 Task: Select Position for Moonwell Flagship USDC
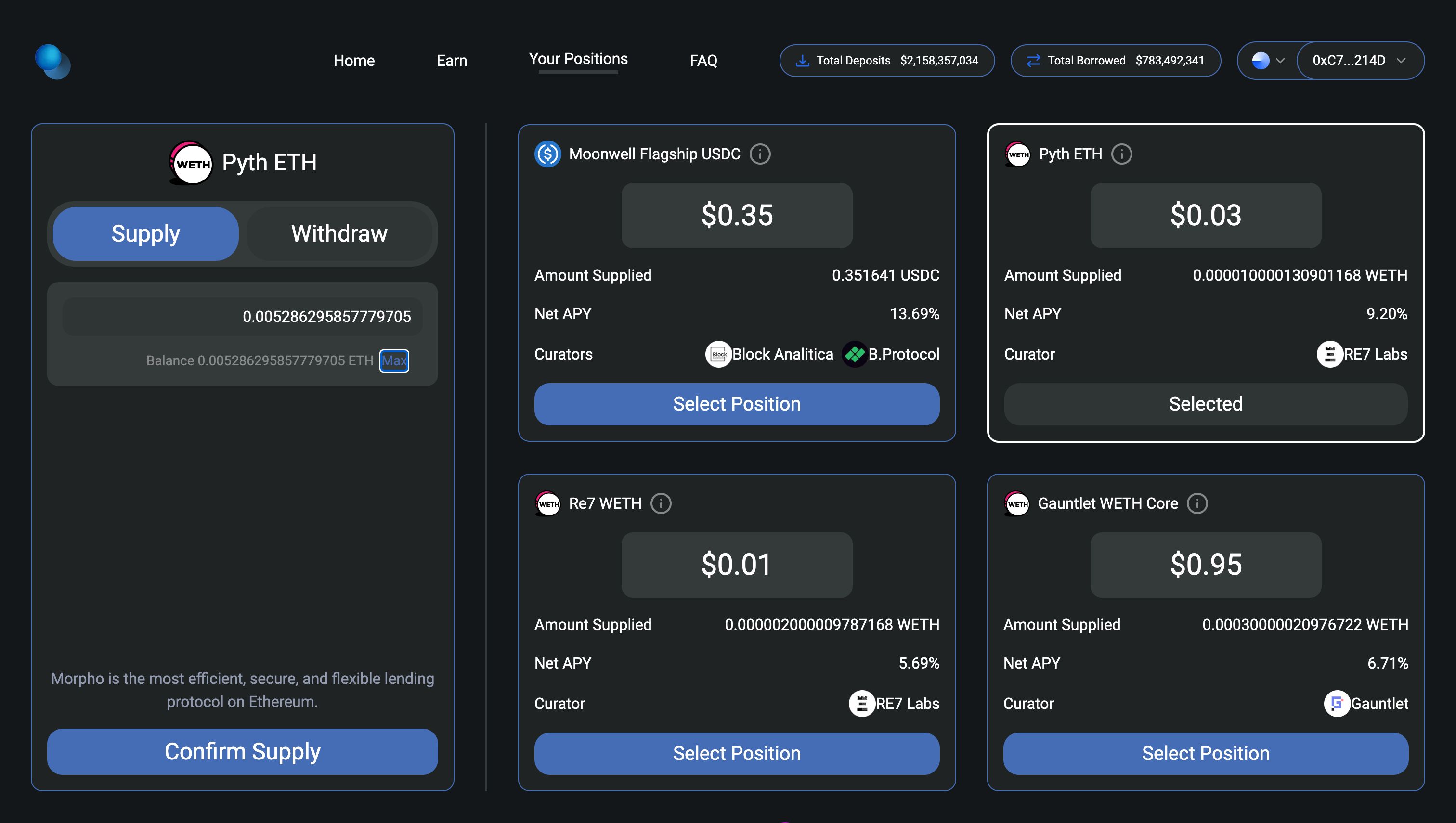click(736, 404)
